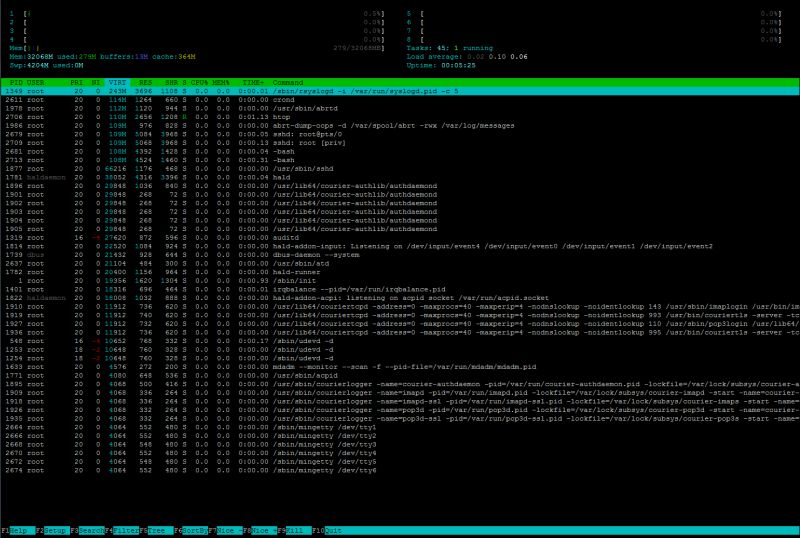Click F10 Quit in the function bar
This screenshot has height=538, width=800.
(327, 530)
